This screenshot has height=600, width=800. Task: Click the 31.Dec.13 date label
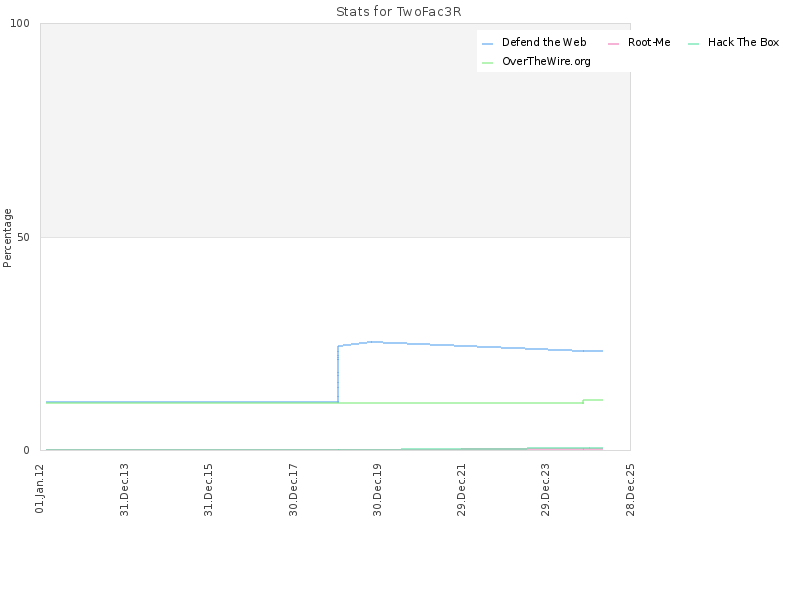[x=124, y=489]
